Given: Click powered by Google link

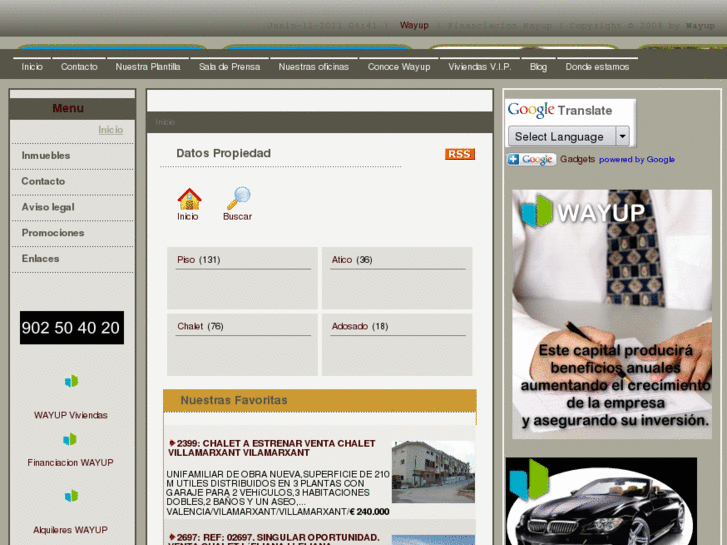Looking at the screenshot, I should [637, 160].
